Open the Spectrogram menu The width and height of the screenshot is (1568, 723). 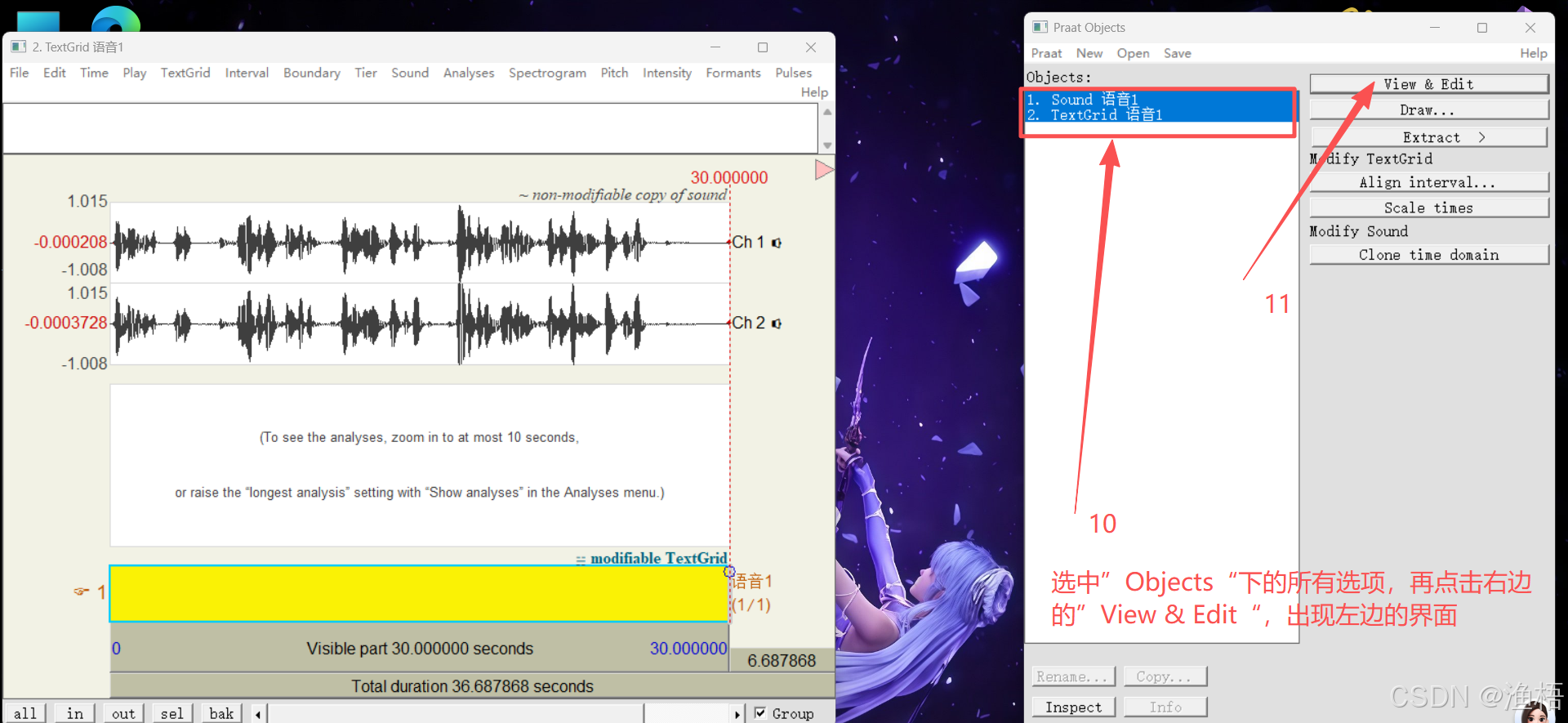click(x=547, y=73)
